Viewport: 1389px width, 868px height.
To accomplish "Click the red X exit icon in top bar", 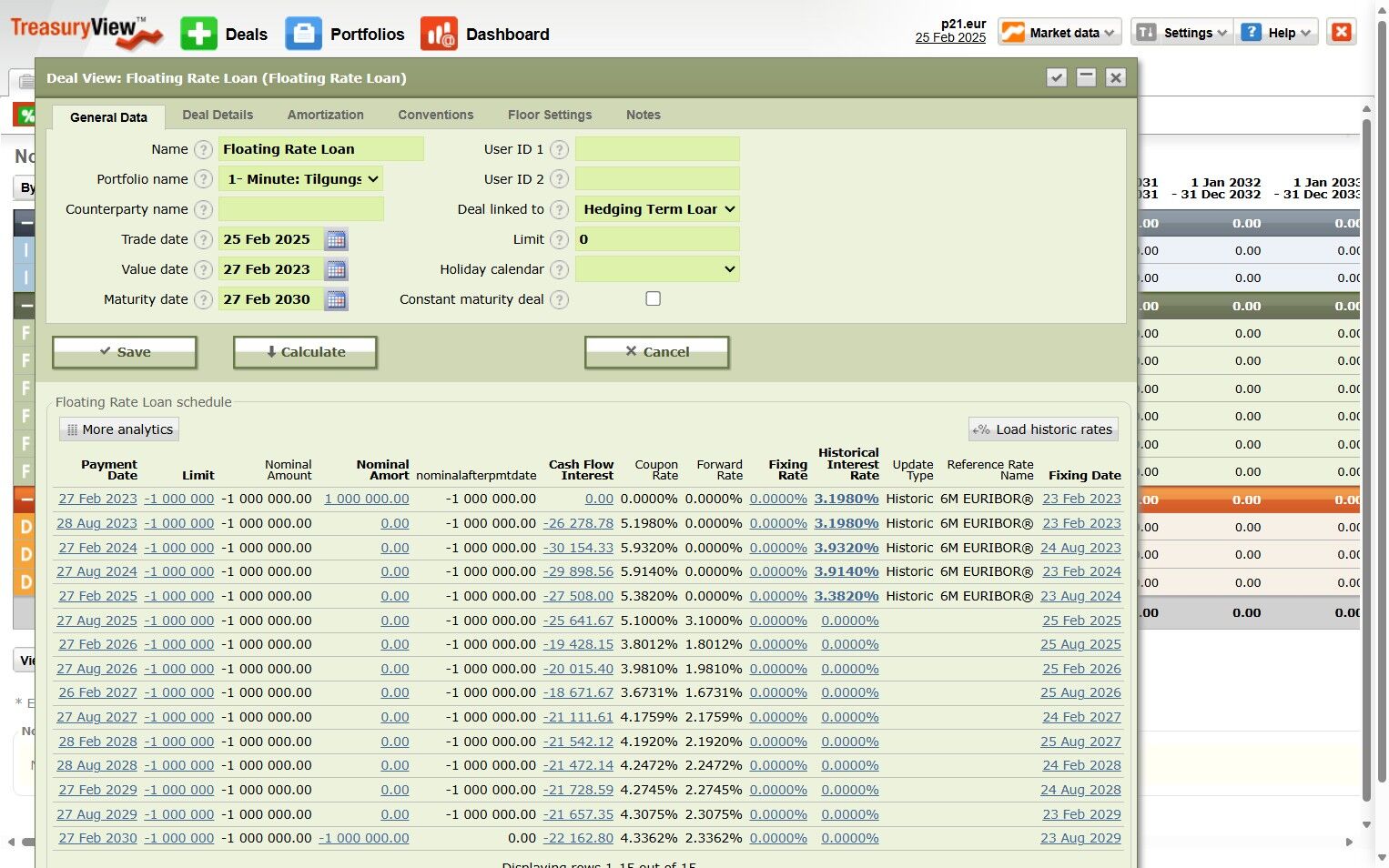I will coord(1341,32).
